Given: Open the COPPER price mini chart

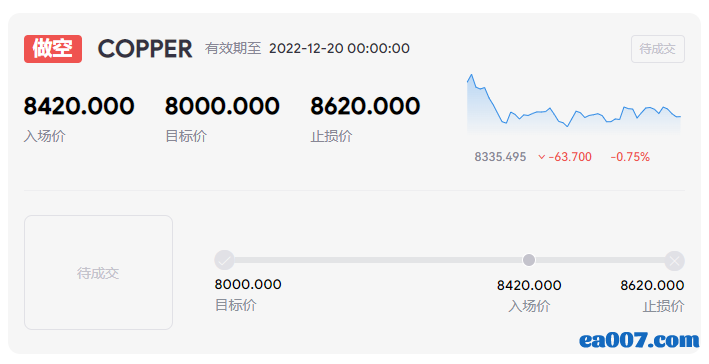Looking at the screenshot, I should (574, 105).
